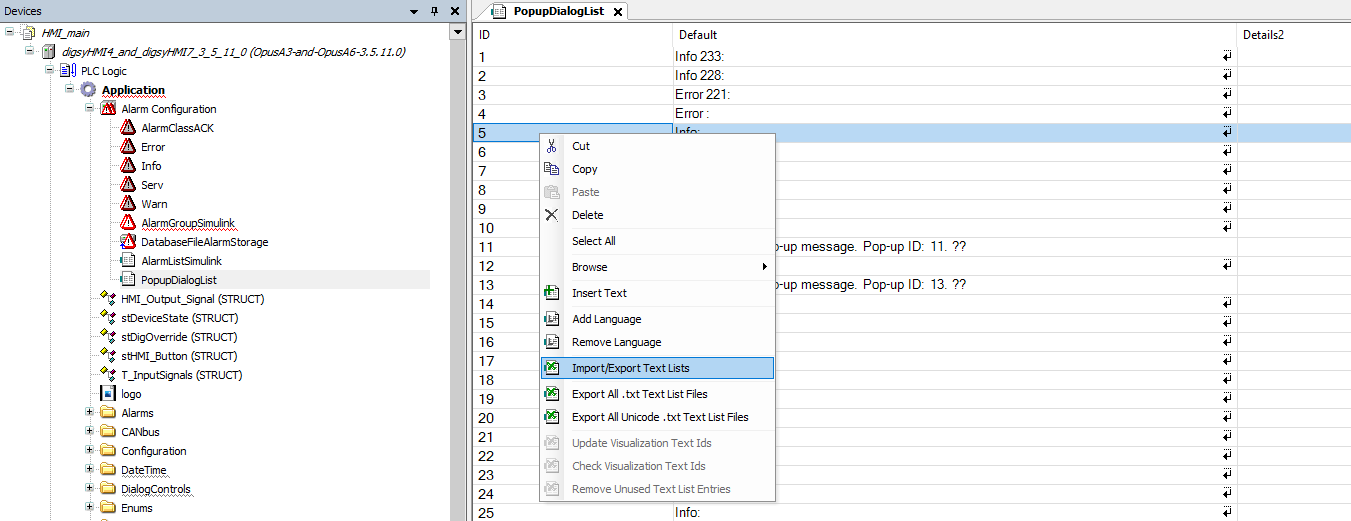Select the 'Error 221:' text cell
This screenshot has height=521, width=1351.
point(955,94)
